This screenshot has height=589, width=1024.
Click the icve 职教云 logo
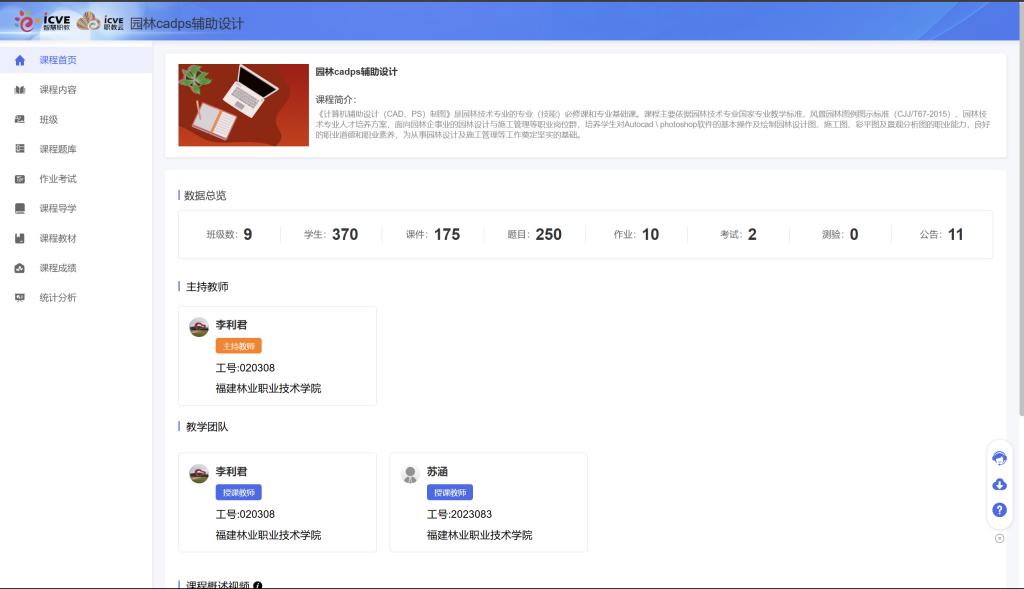point(100,22)
